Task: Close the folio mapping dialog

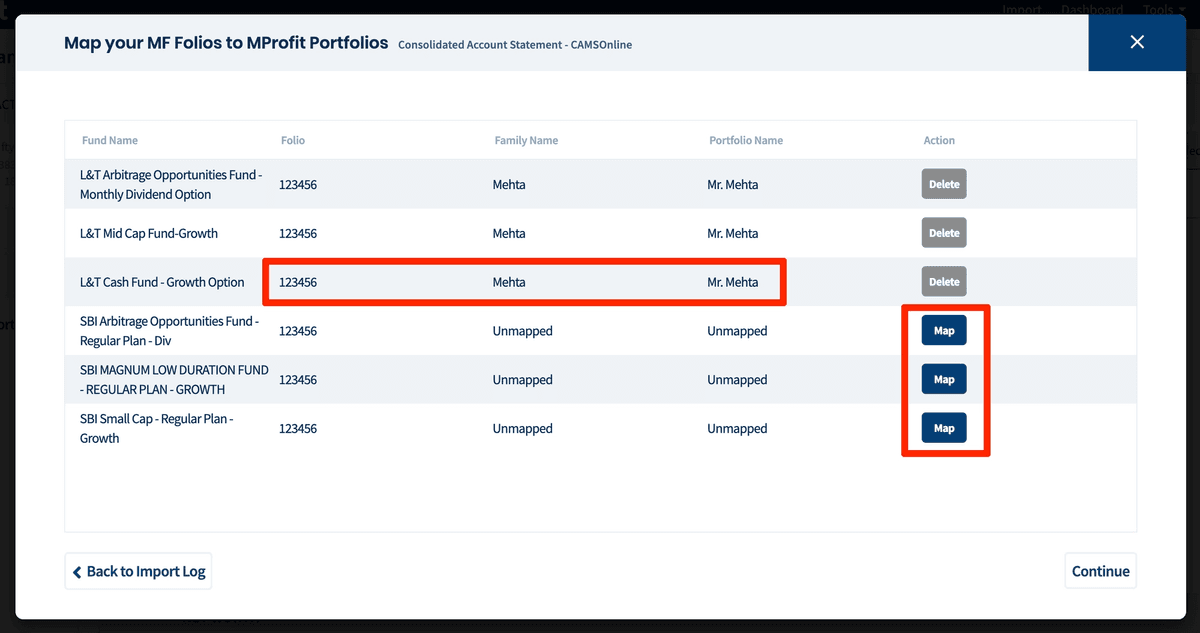Action: pyautogui.click(x=1136, y=42)
